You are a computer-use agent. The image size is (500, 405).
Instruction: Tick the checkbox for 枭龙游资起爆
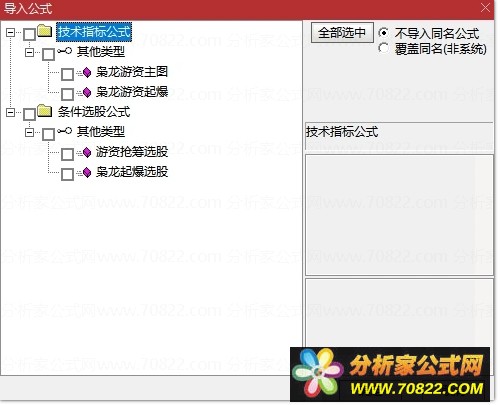click(68, 94)
